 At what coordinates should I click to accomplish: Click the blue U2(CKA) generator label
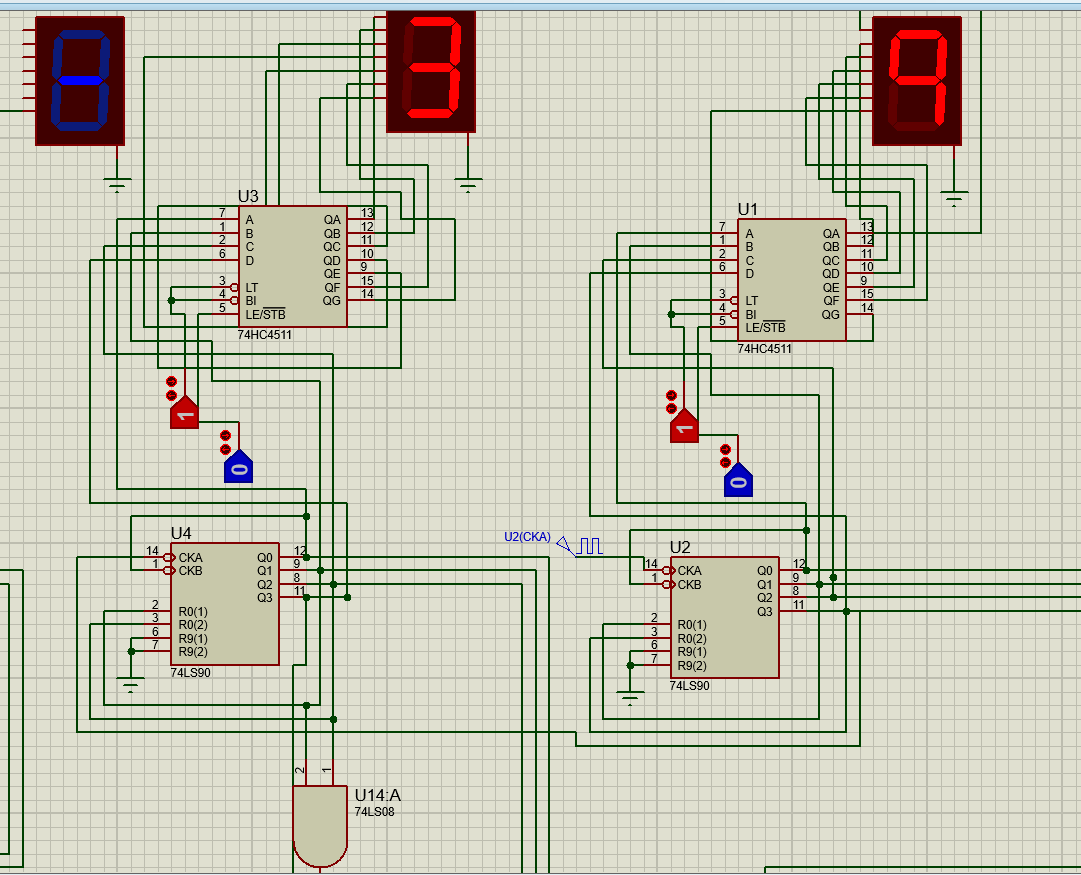pos(527,536)
